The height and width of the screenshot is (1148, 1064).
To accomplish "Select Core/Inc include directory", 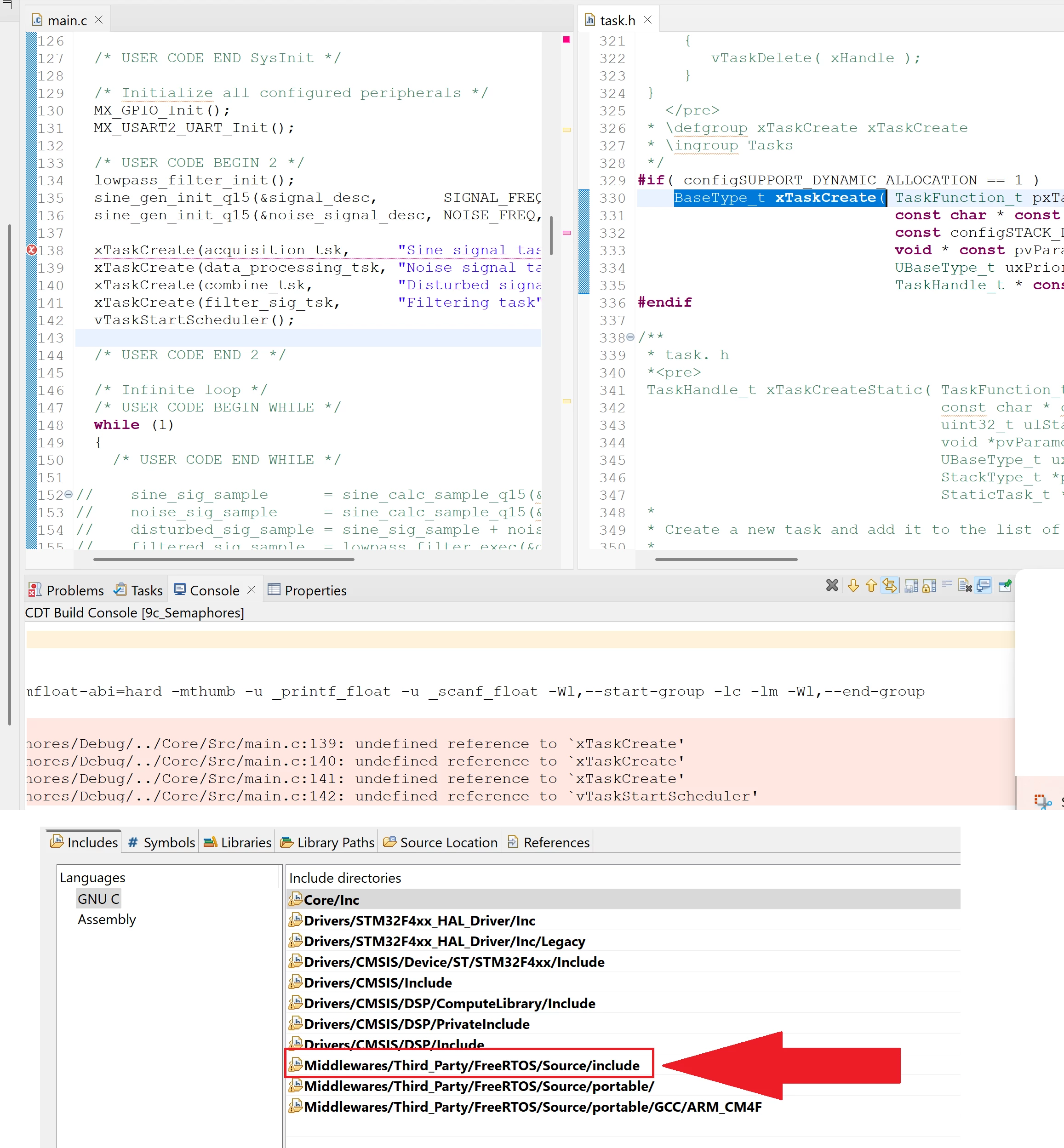I will [x=624, y=899].
